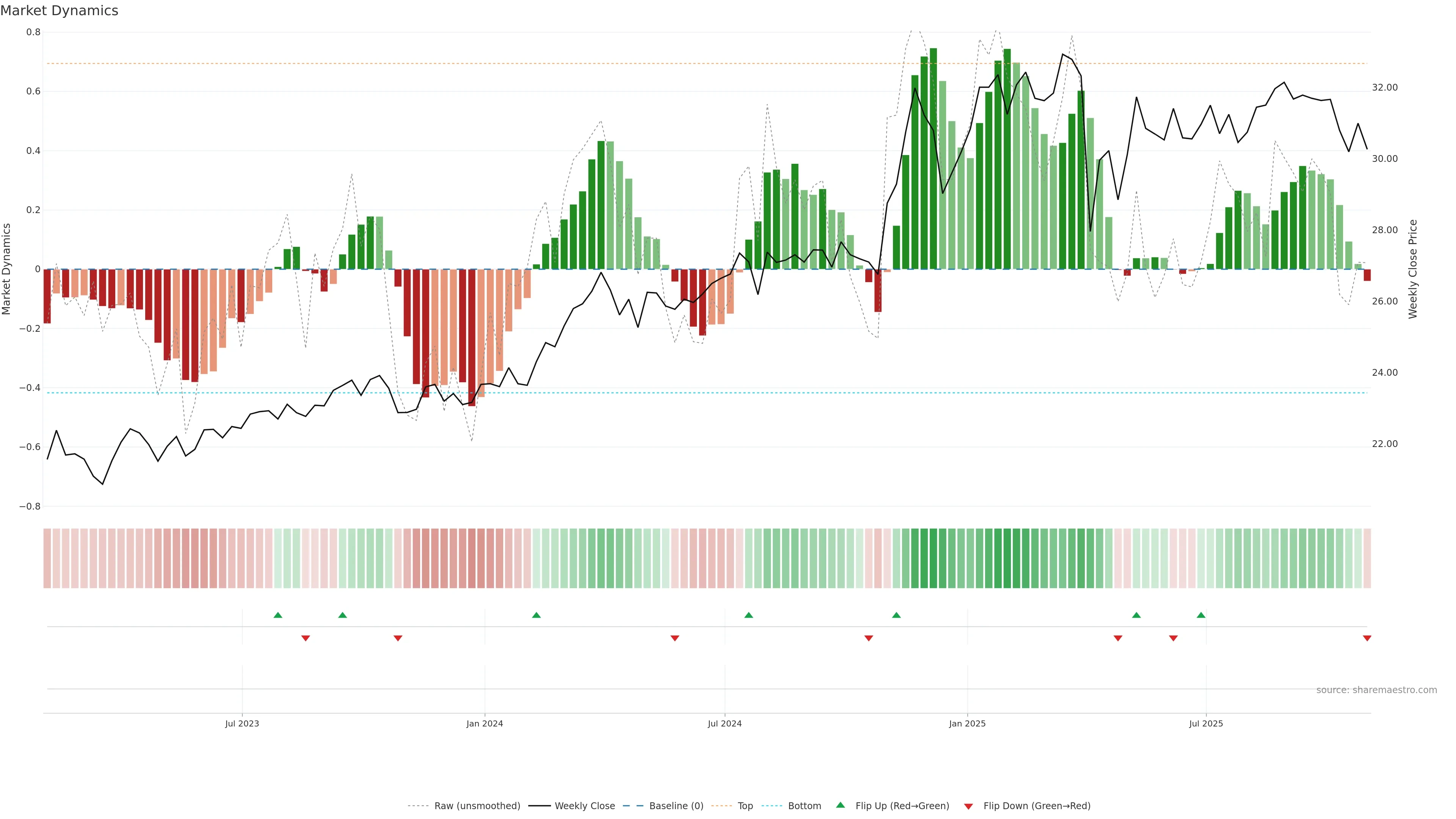
Task: Click the red flip-down triangle just before Jul 2024
Action: 674,638
